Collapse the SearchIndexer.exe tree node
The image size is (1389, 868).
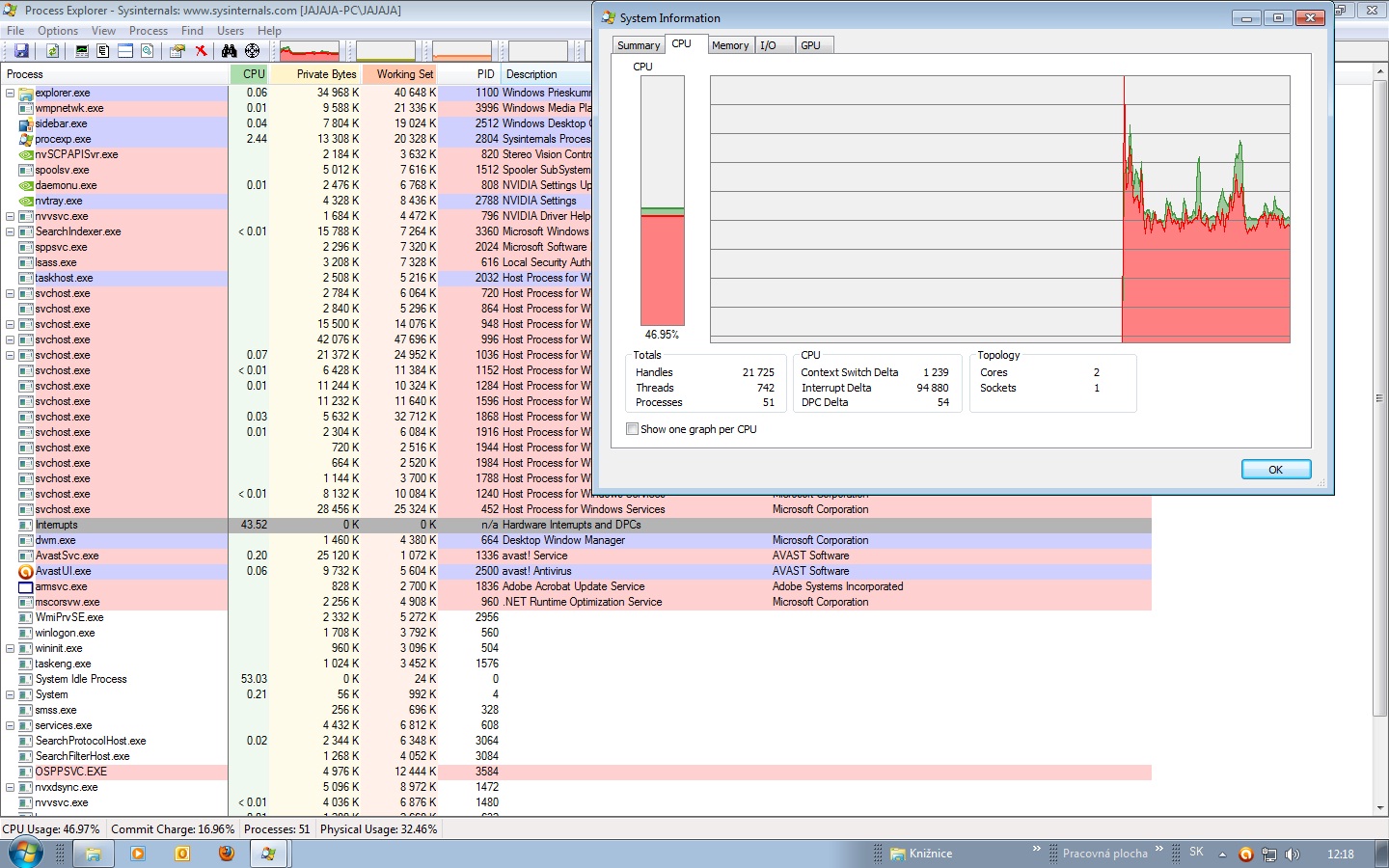pyautogui.click(x=10, y=231)
